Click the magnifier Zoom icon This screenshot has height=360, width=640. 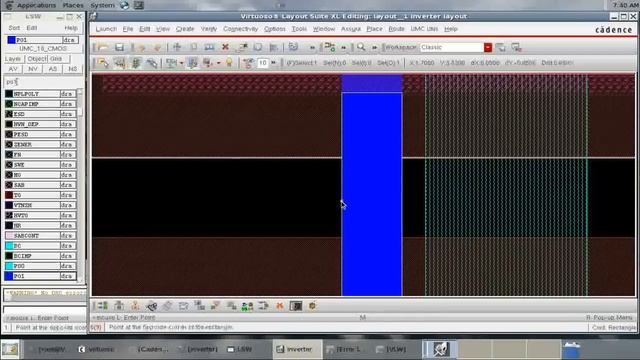point(361,47)
